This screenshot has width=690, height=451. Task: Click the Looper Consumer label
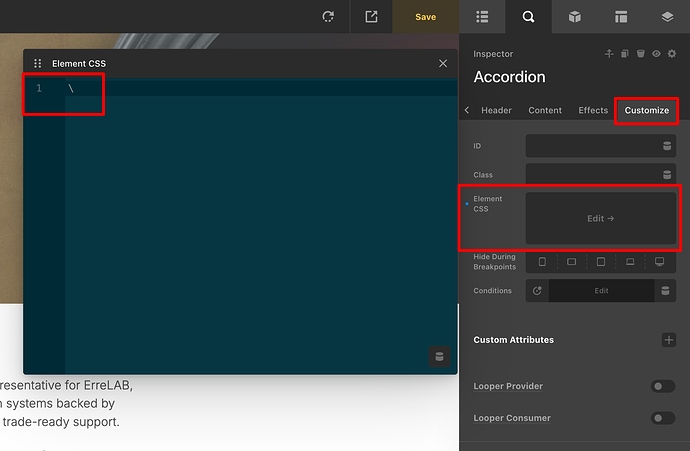(512, 418)
